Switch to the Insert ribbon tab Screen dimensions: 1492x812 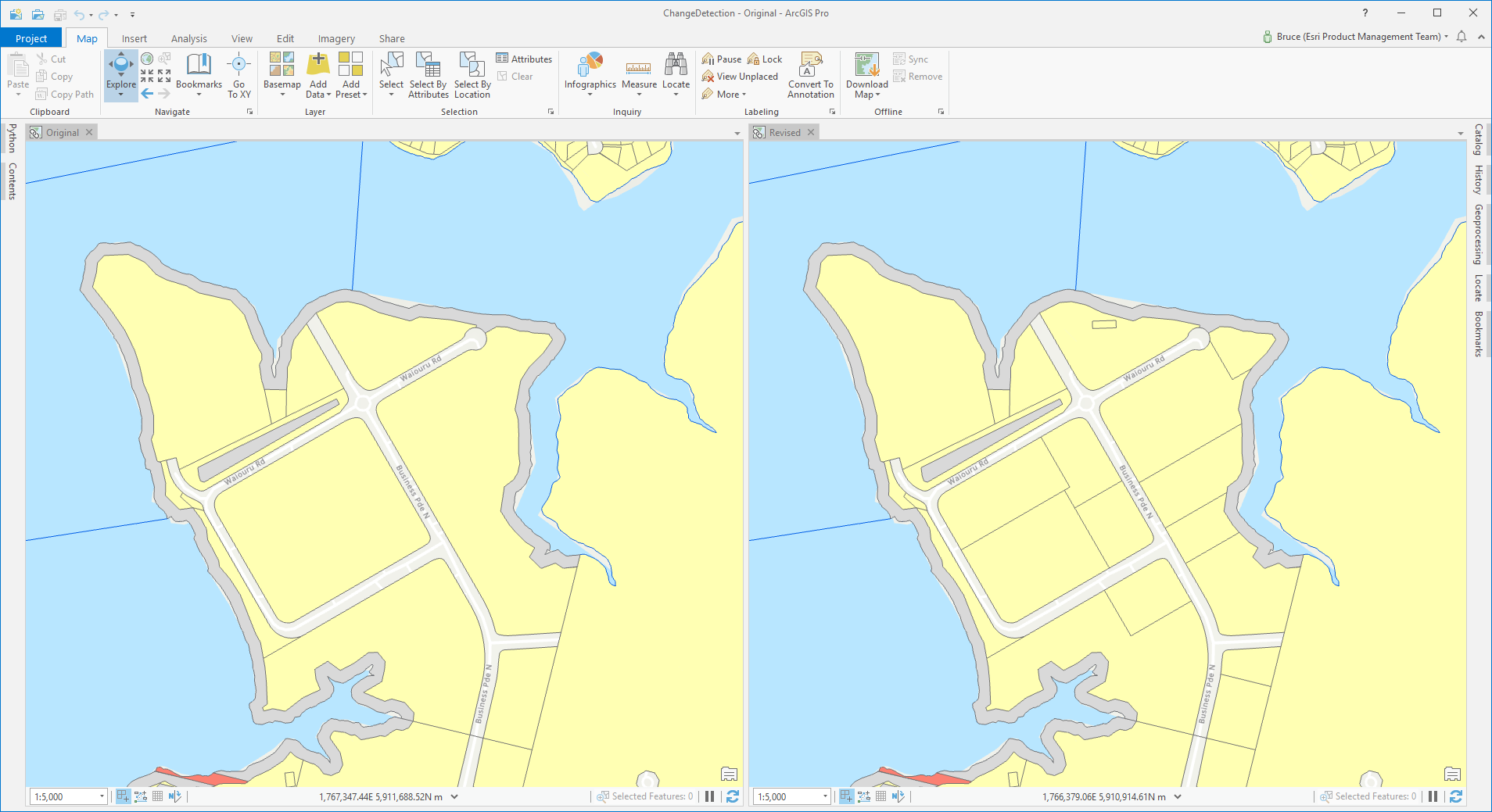(134, 38)
